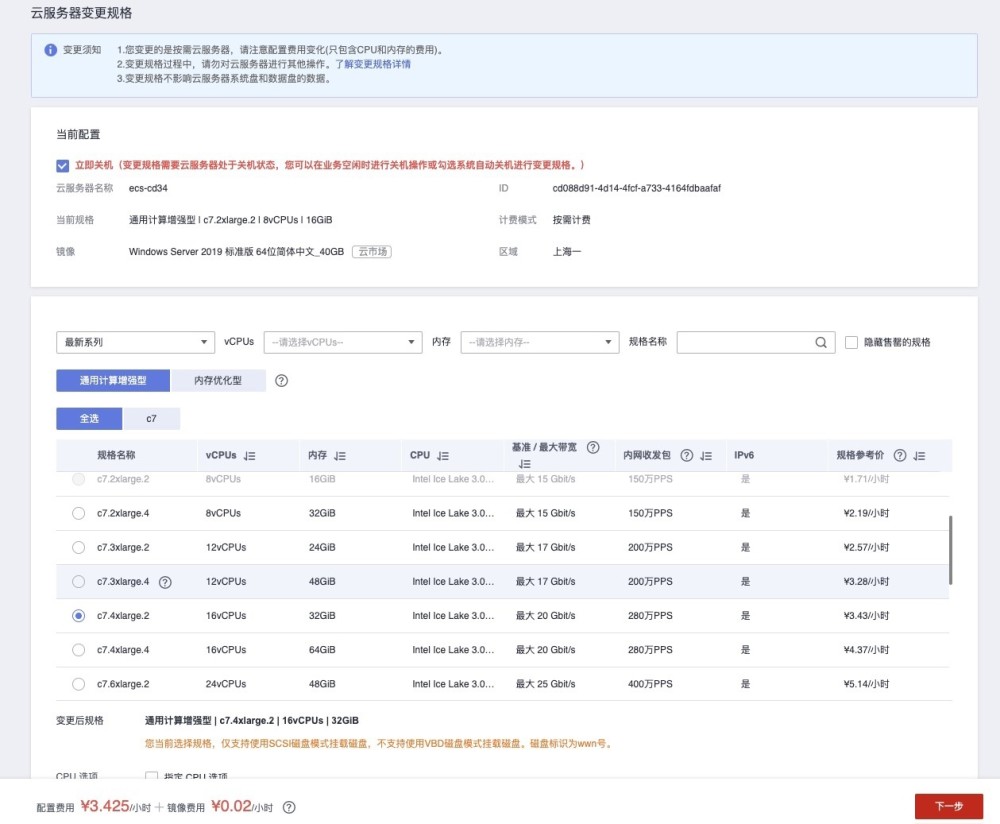Image resolution: width=1000 pixels, height=824 pixels.
Task: Switch to 通用计算增强型 tab
Action: (x=113, y=381)
